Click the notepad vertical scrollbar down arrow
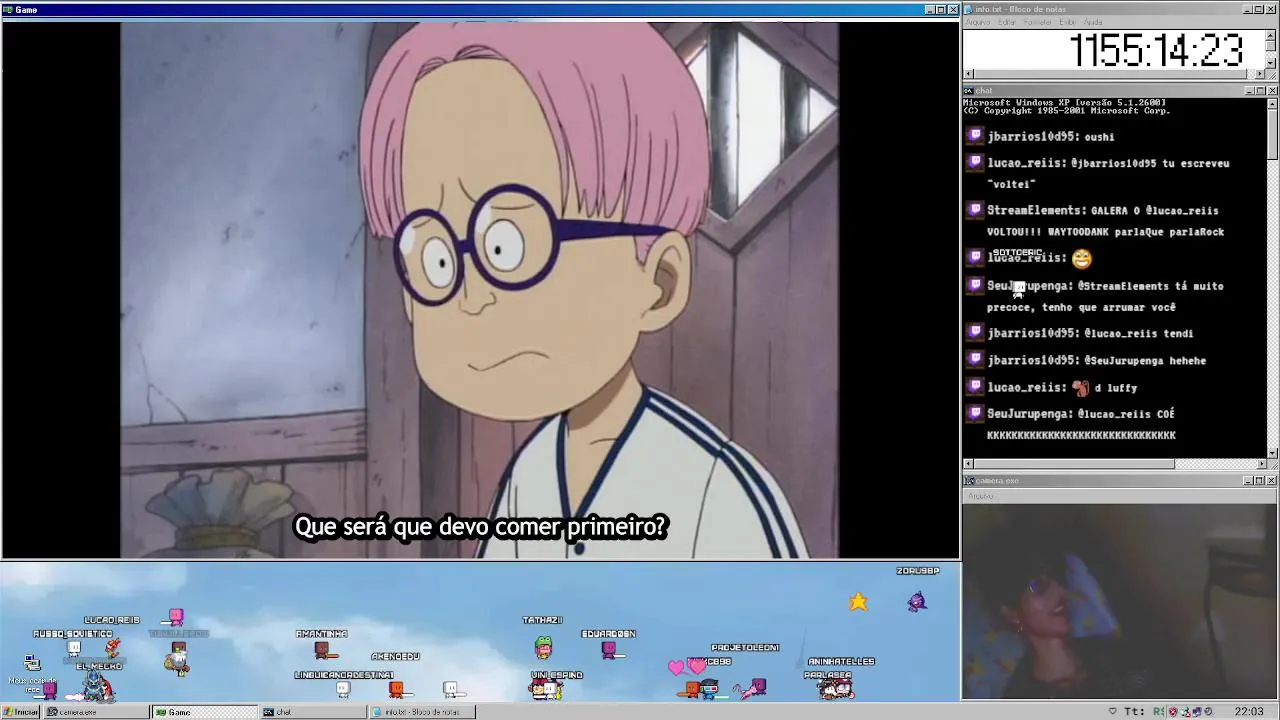The height and width of the screenshot is (720, 1280). pos(1272,62)
